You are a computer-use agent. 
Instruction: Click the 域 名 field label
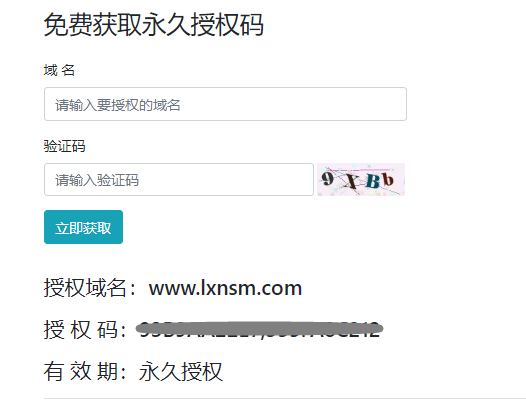[59, 70]
